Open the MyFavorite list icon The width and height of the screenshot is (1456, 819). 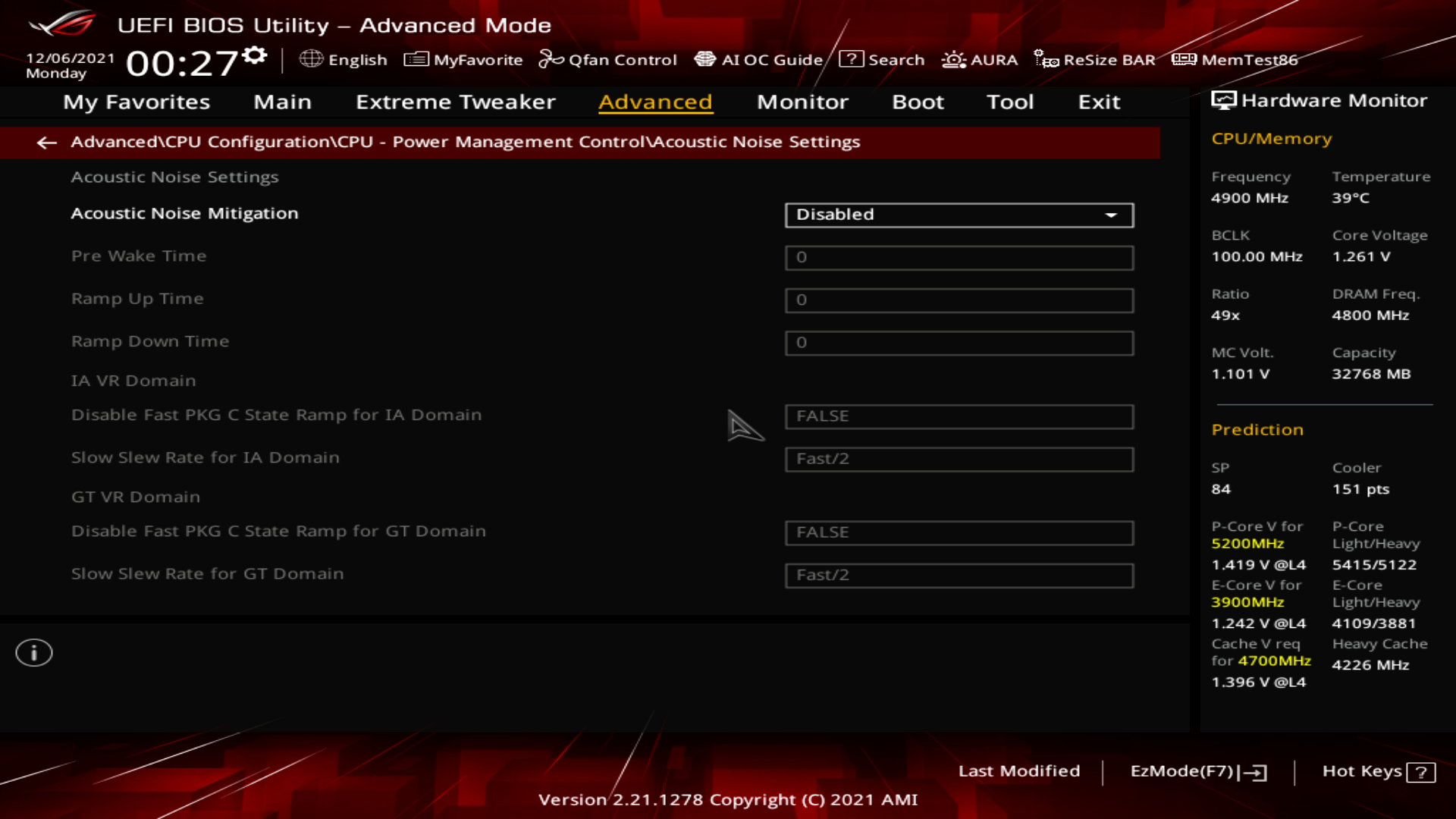tap(416, 59)
